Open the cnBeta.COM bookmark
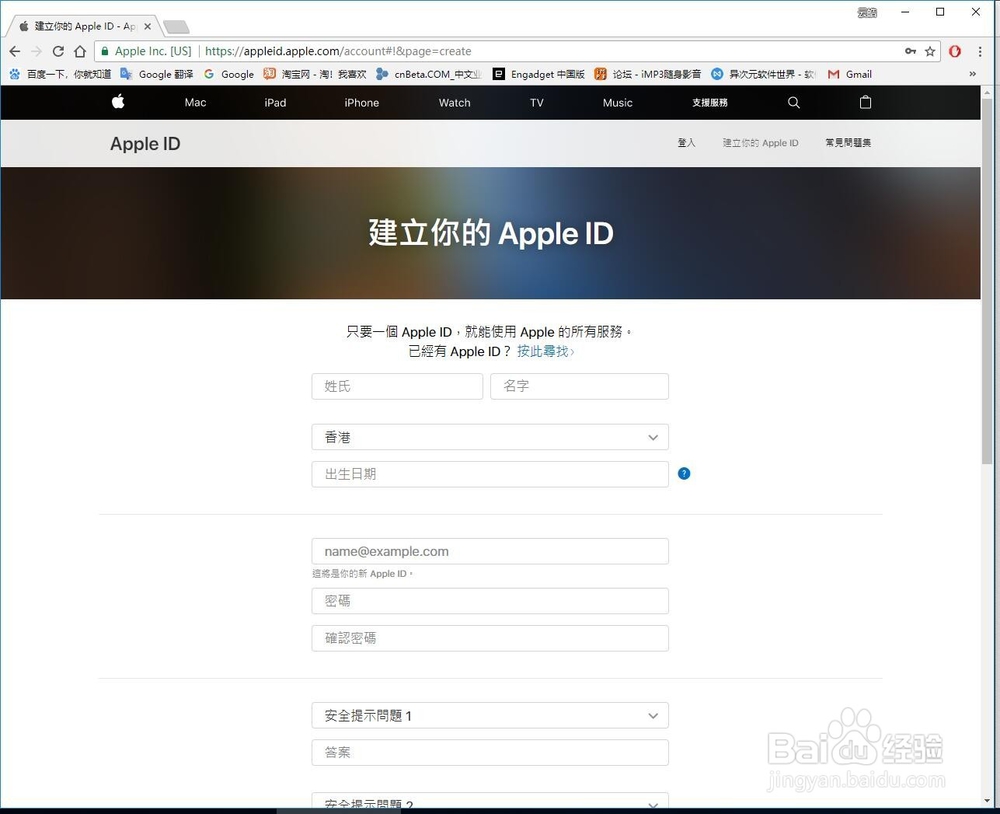Viewport: 1000px width, 814px height. (429, 74)
